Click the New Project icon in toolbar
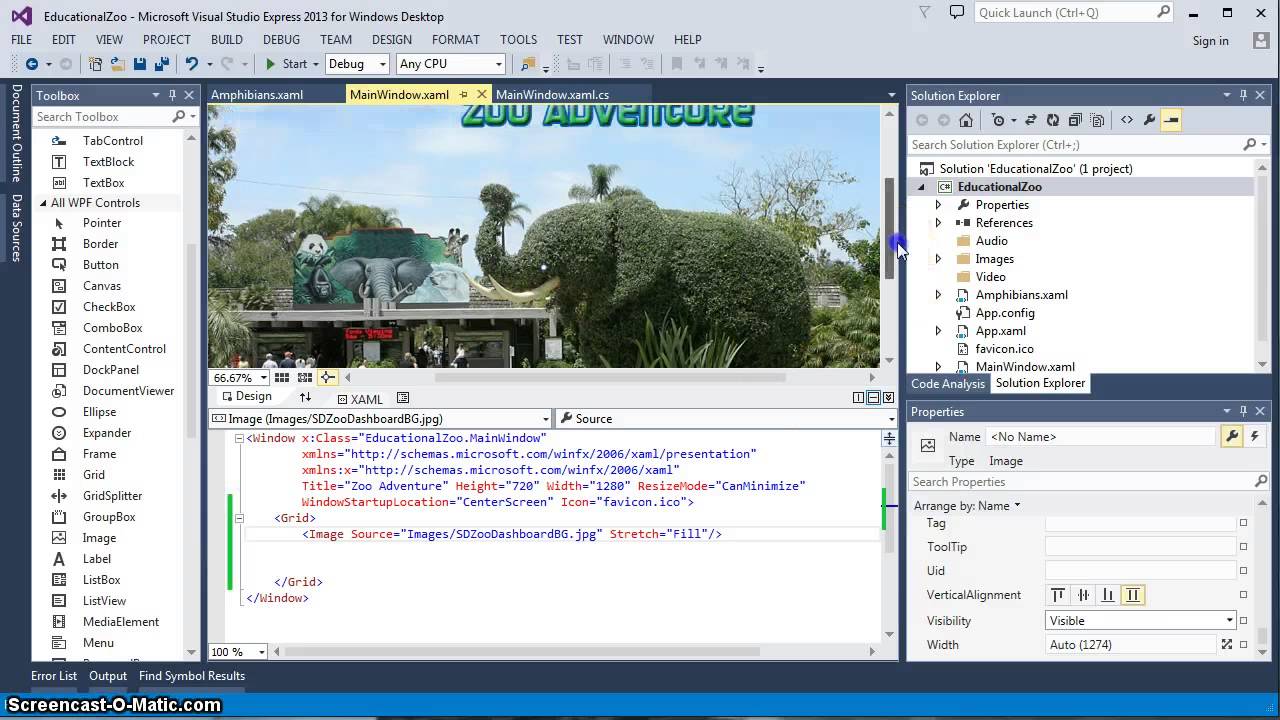 click(x=96, y=64)
